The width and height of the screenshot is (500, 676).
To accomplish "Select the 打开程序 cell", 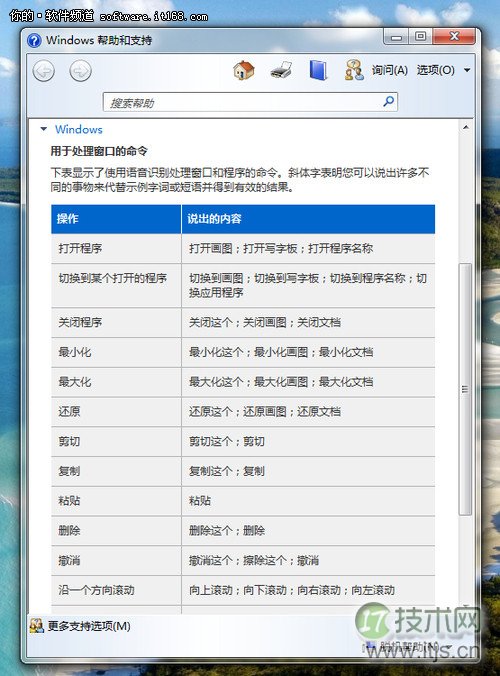I will pyautogui.click(x=116, y=249).
